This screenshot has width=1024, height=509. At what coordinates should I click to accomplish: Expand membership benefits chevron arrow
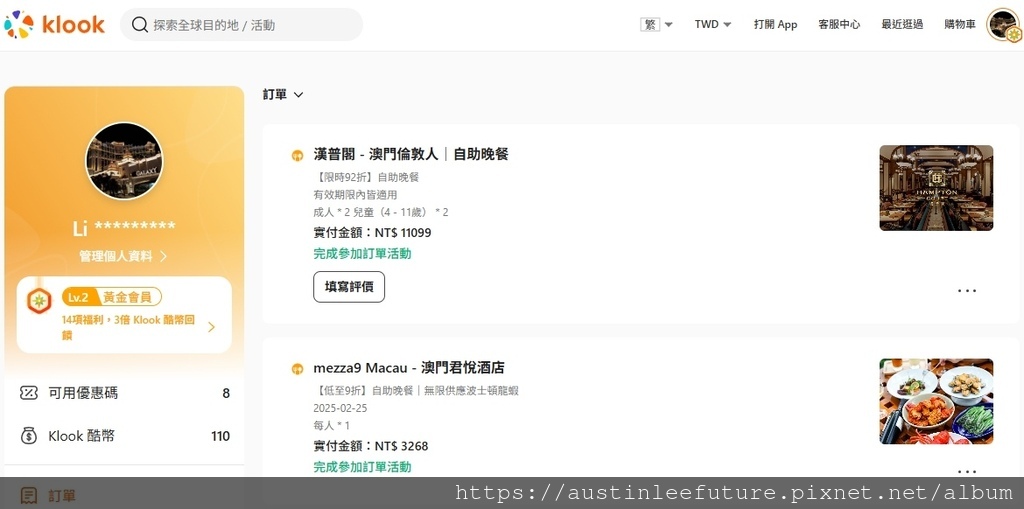click(211, 327)
